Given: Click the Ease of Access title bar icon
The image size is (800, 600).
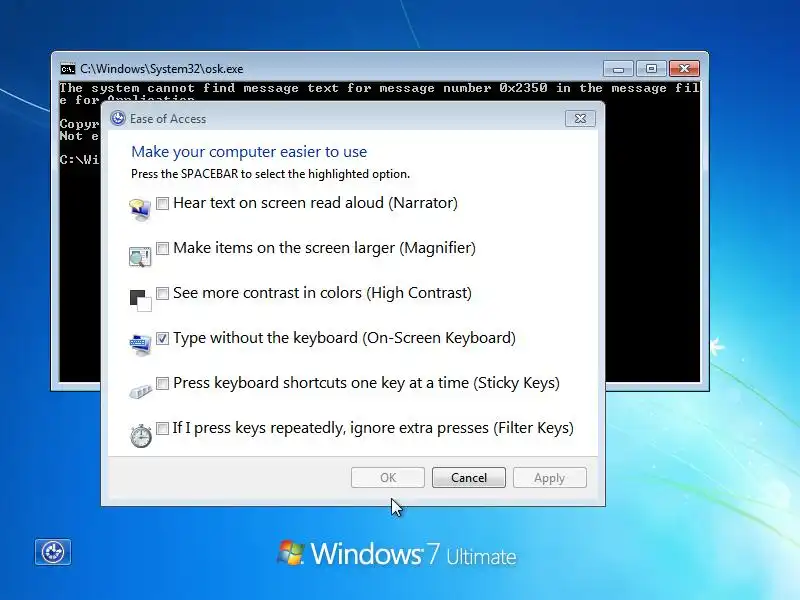Looking at the screenshot, I should pos(118,118).
